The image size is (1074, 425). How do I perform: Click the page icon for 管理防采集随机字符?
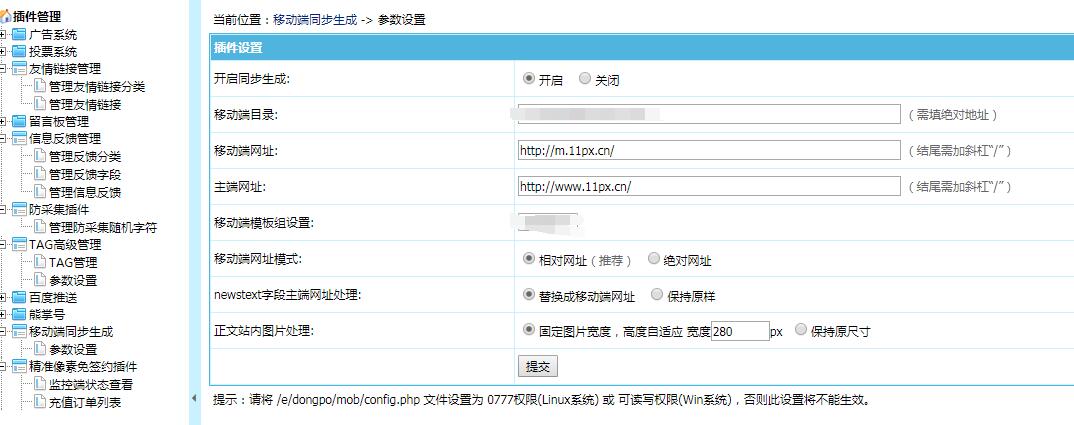[40, 227]
